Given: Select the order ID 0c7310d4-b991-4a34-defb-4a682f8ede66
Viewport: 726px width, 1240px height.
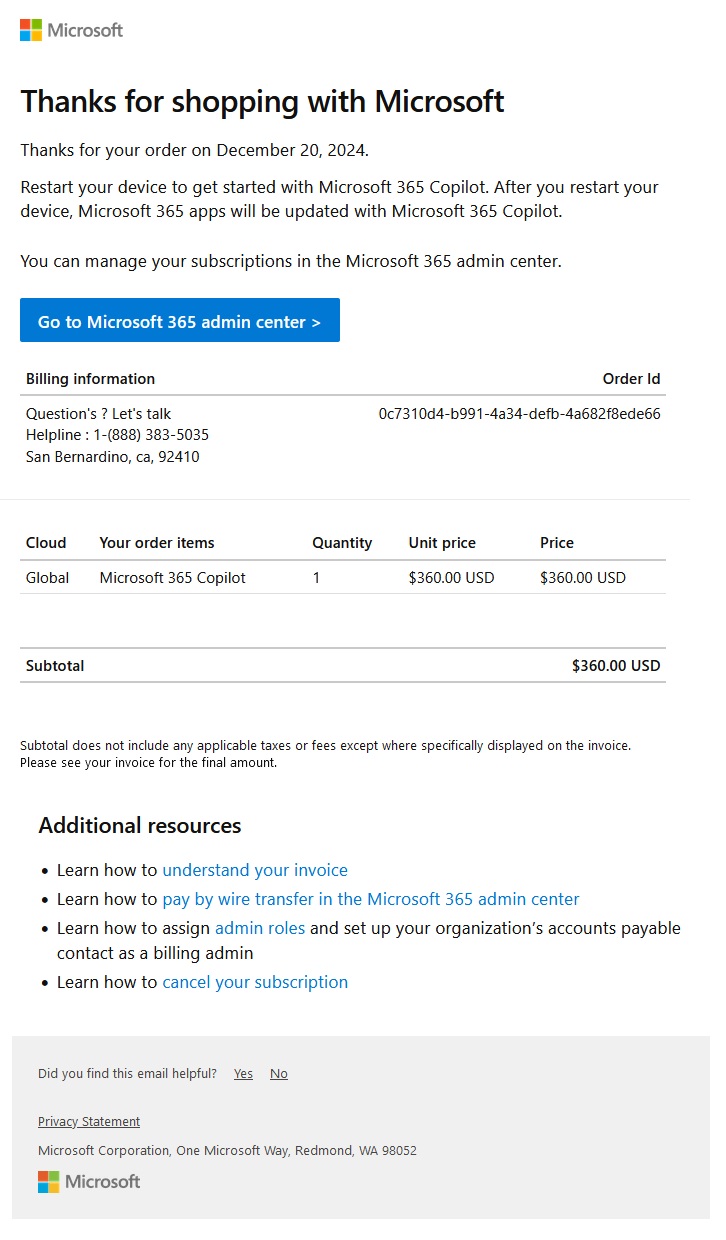Looking at the screenshot, I should [520, 413].
